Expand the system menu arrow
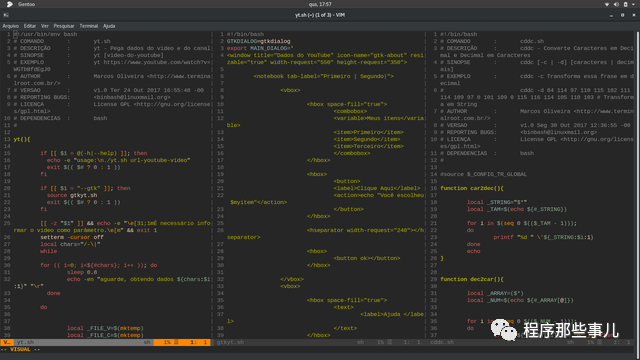 click(x=633, y=4)
